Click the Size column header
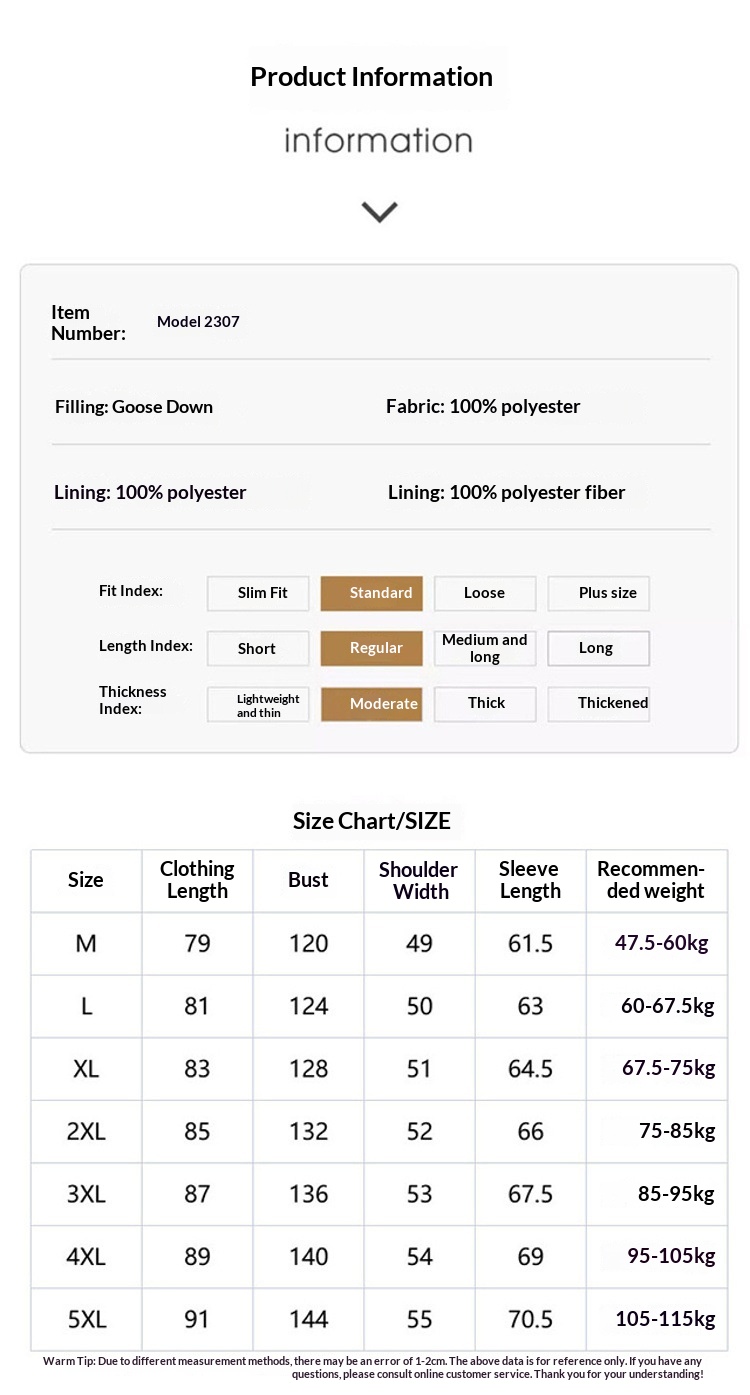 pos(86,880)
